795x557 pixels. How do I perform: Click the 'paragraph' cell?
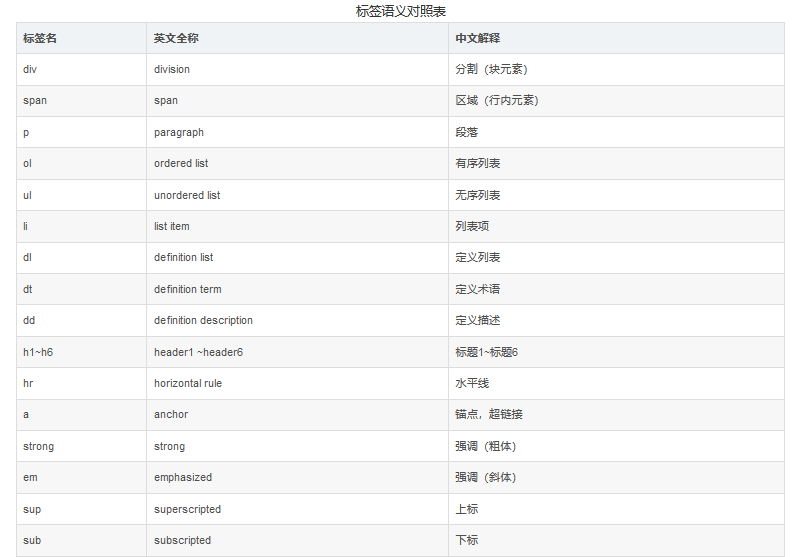coord(298,132)
